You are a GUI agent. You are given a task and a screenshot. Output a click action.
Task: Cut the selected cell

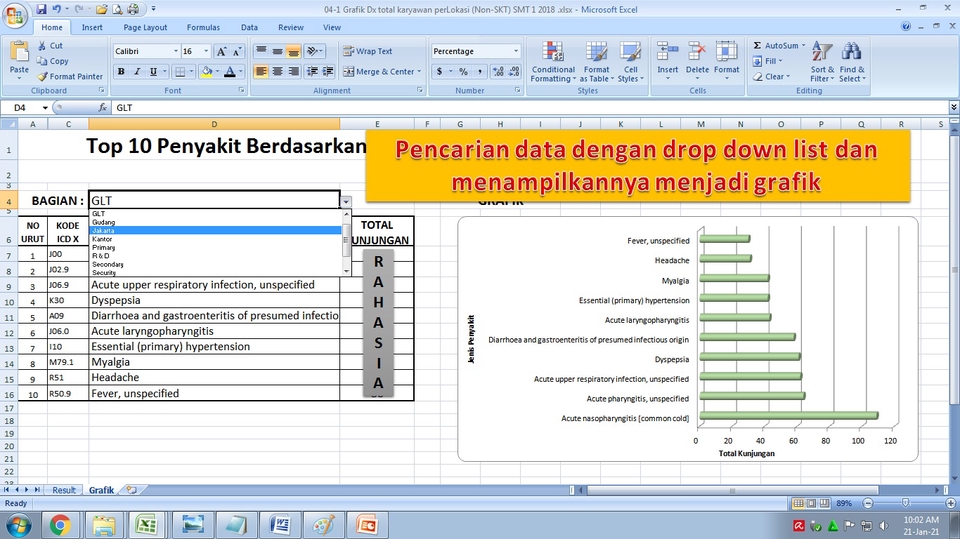coord(50,46)
